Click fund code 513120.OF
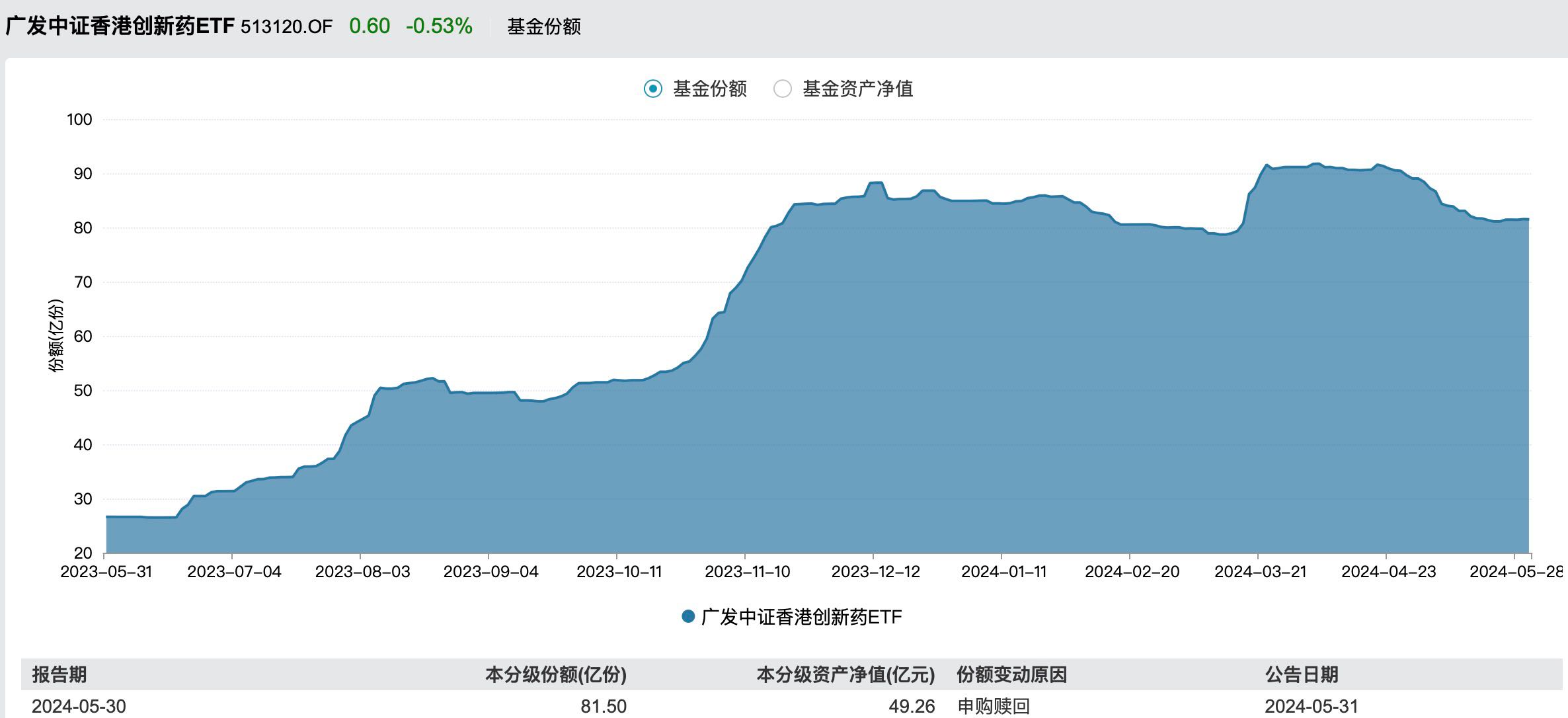The width and height of the screenshot is (1568, 718). [286, 26]
